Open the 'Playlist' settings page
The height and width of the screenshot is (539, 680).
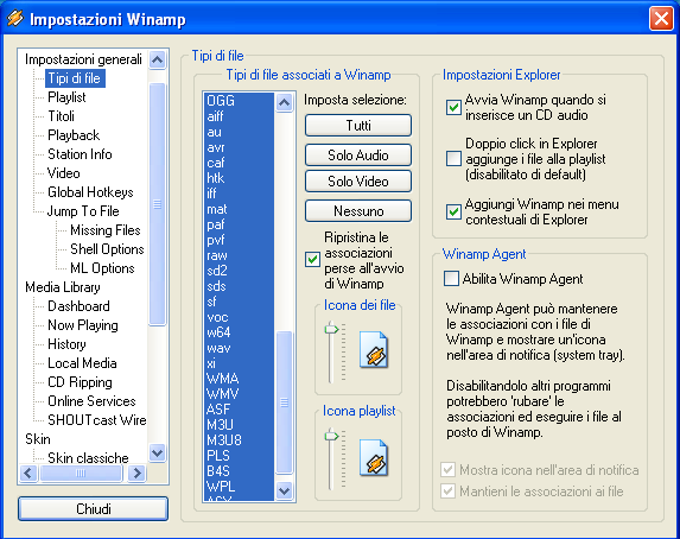click(67, 97)
